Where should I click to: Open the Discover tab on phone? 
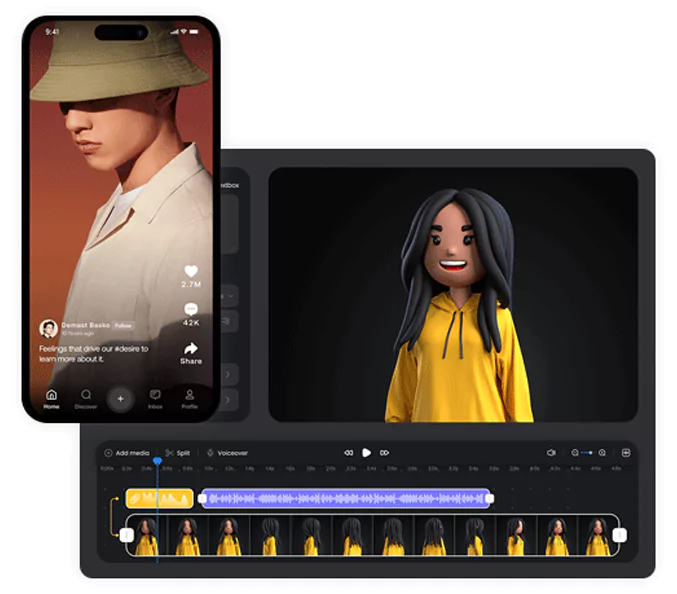tap(86, 398)
